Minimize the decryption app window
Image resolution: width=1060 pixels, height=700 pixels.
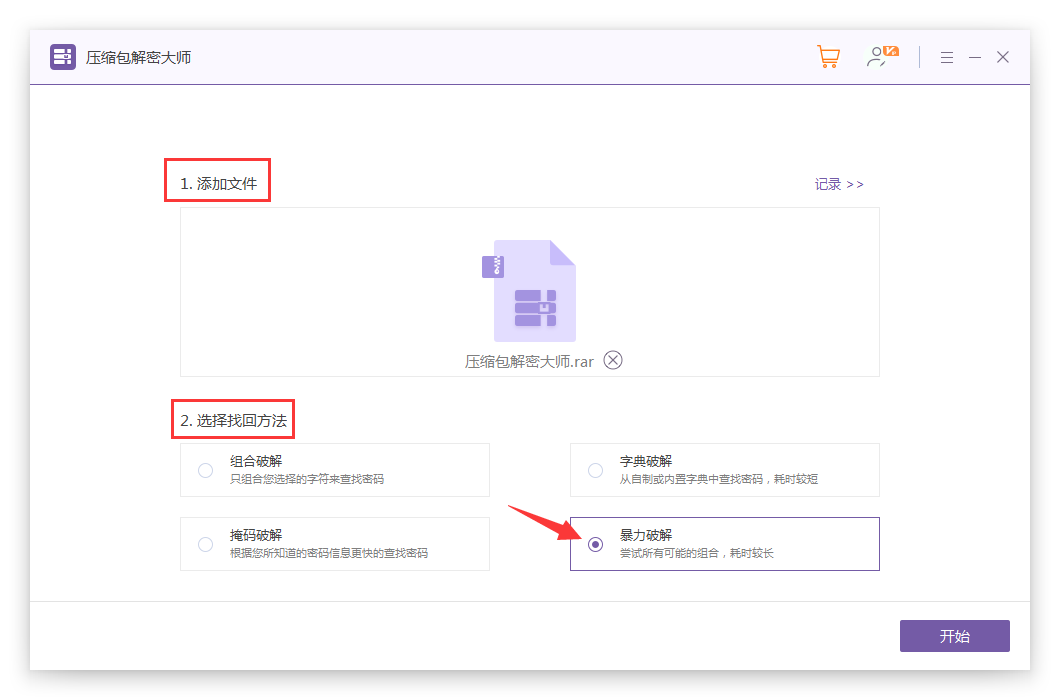coord(975,57)
